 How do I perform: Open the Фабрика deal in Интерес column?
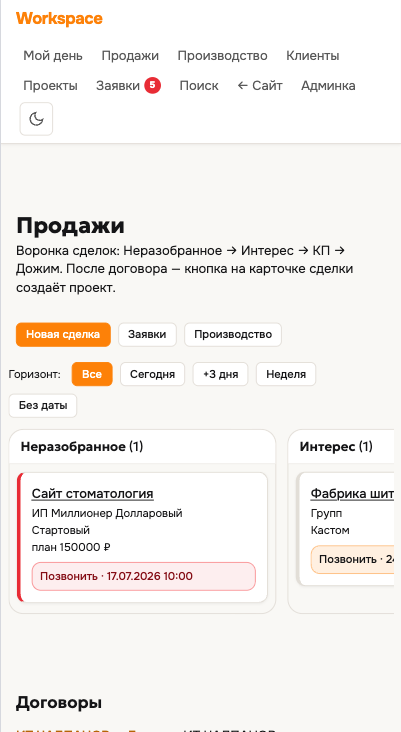(352, 493)
